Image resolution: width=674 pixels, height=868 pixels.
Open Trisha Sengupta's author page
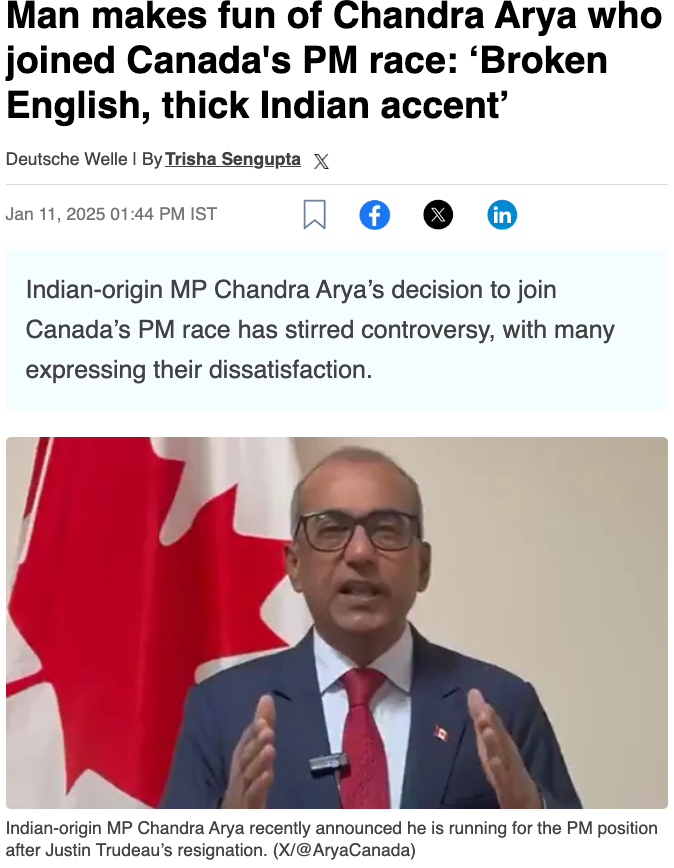232,159
